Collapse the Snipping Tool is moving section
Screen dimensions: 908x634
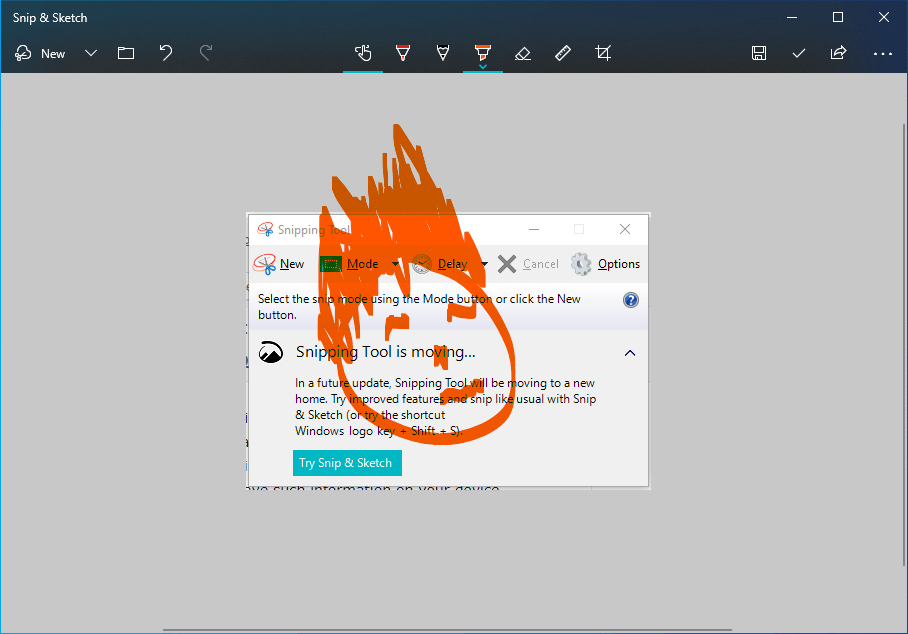[630, 353]
